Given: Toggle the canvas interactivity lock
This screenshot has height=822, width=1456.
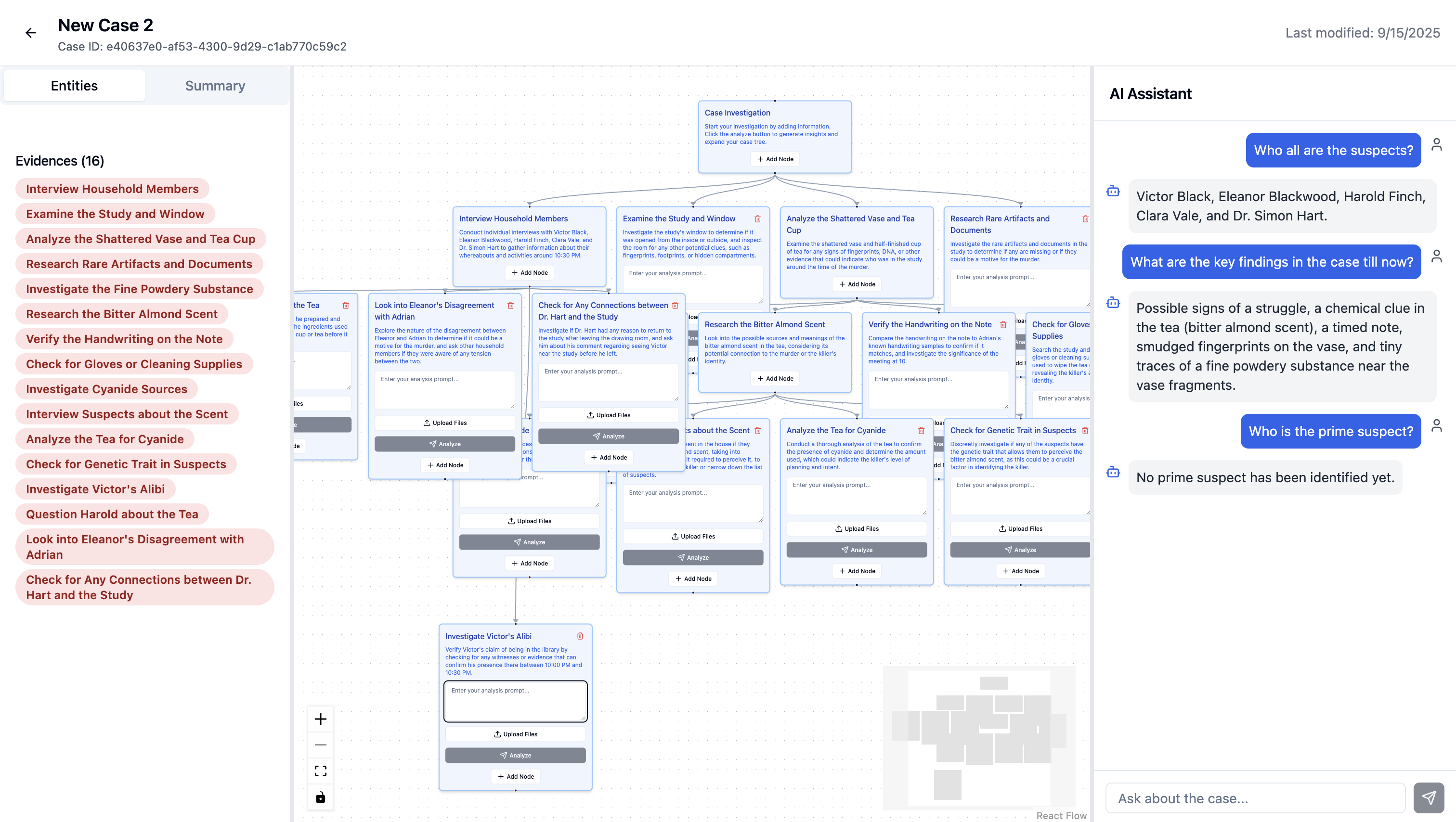Looking at the screenshot, I should pos(321,797).
